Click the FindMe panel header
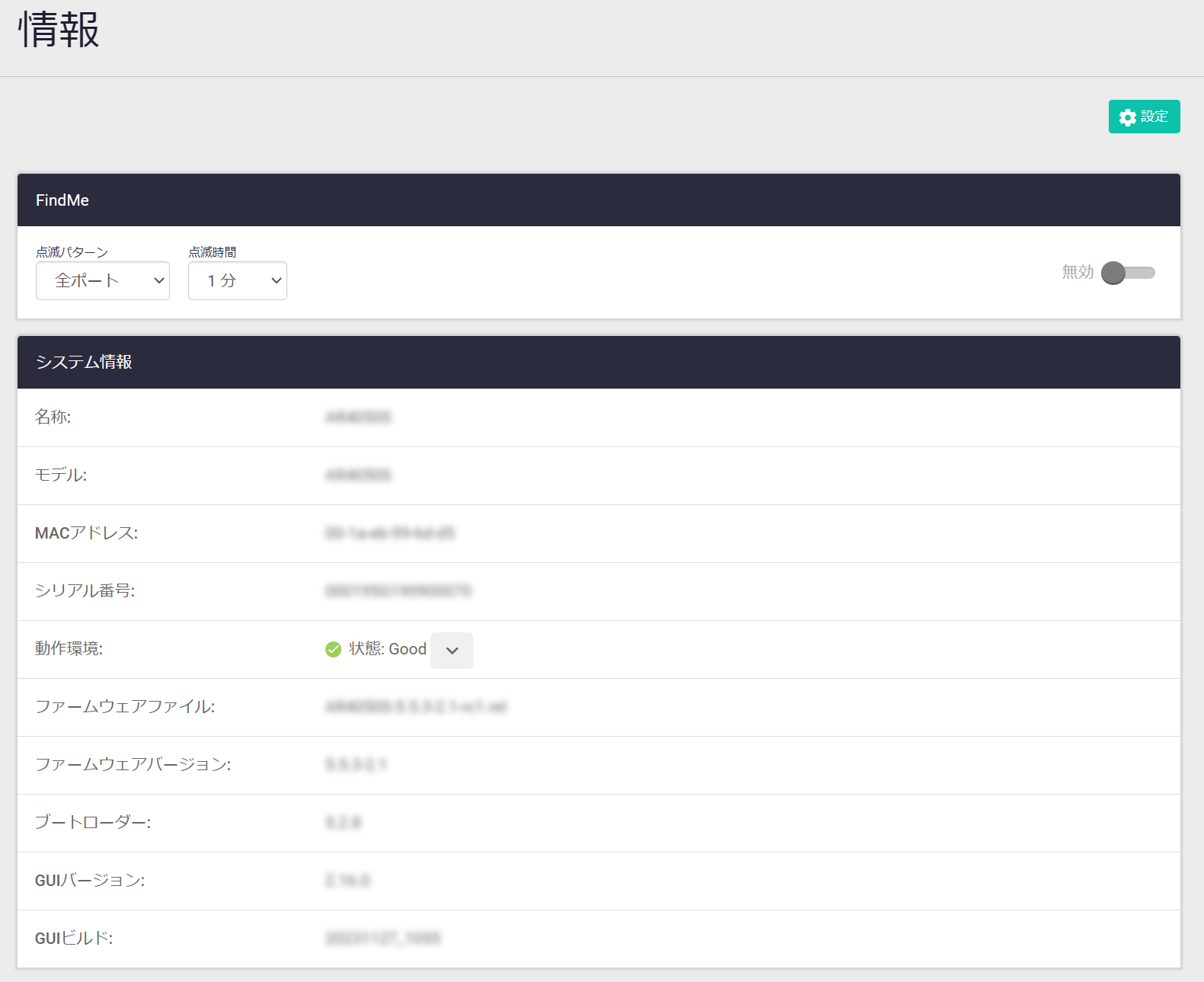The width and height of the screenshot is (1204, 982). (x=62, y=200)
